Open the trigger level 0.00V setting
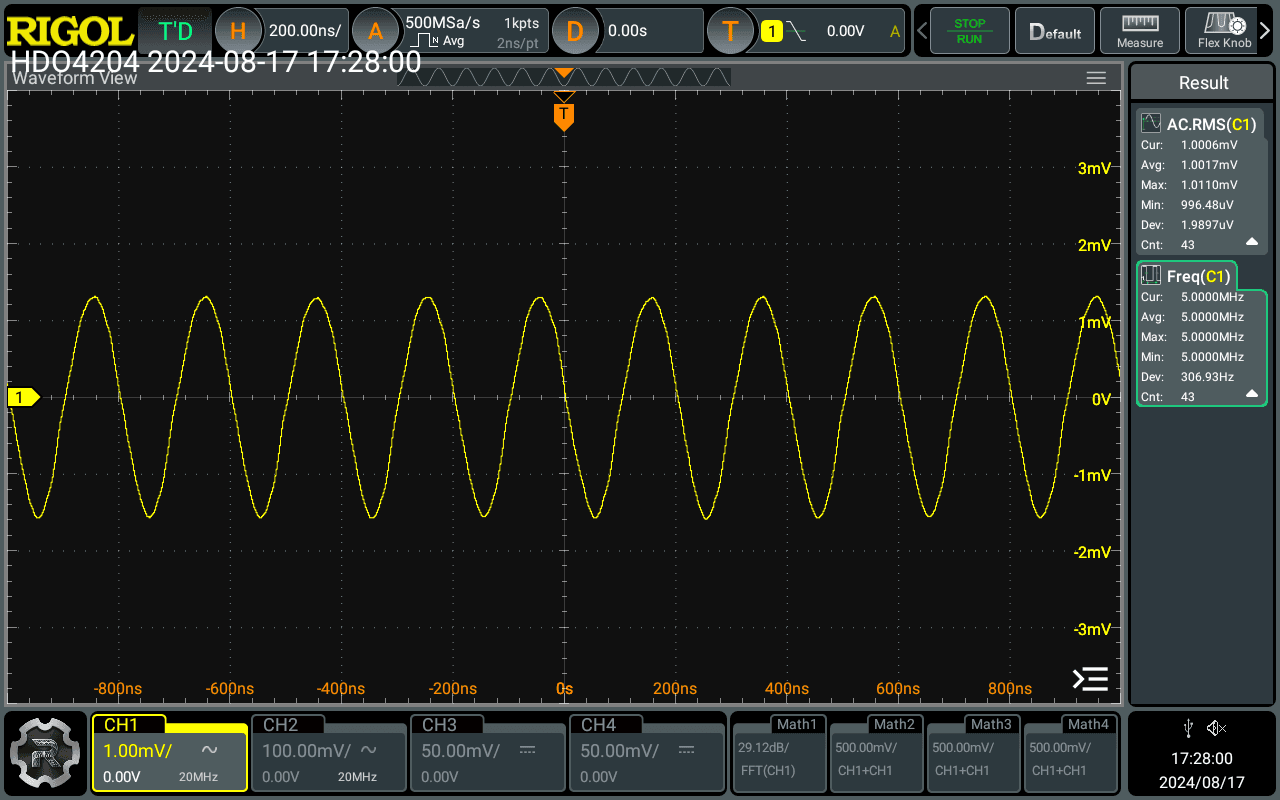Viewport: 1280px width, 800px height. [x=845, y=31]
